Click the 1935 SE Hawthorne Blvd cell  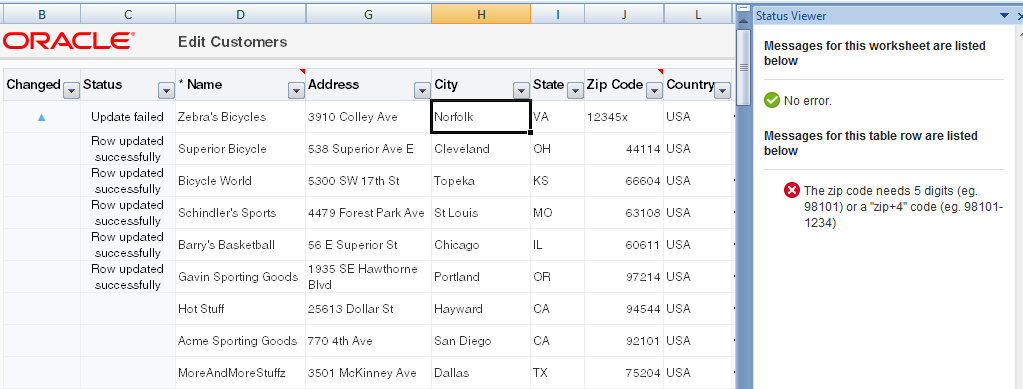coord(368,277)
